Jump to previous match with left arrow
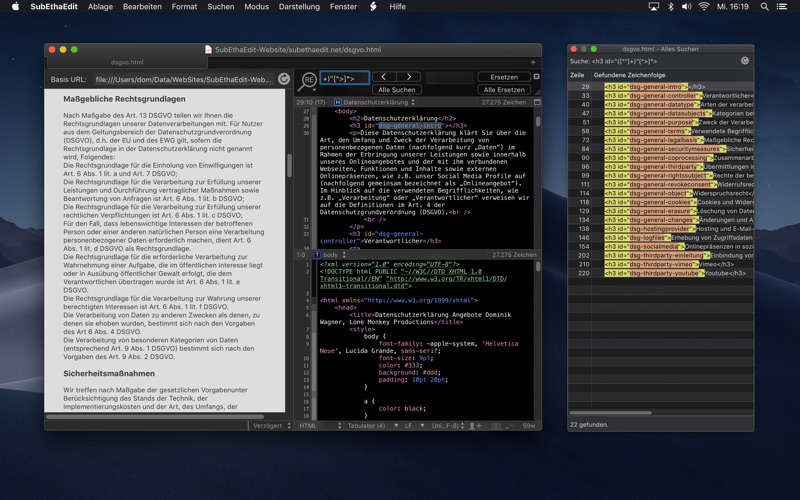This screenshot has height=500, width=800. tap(384, 77)
